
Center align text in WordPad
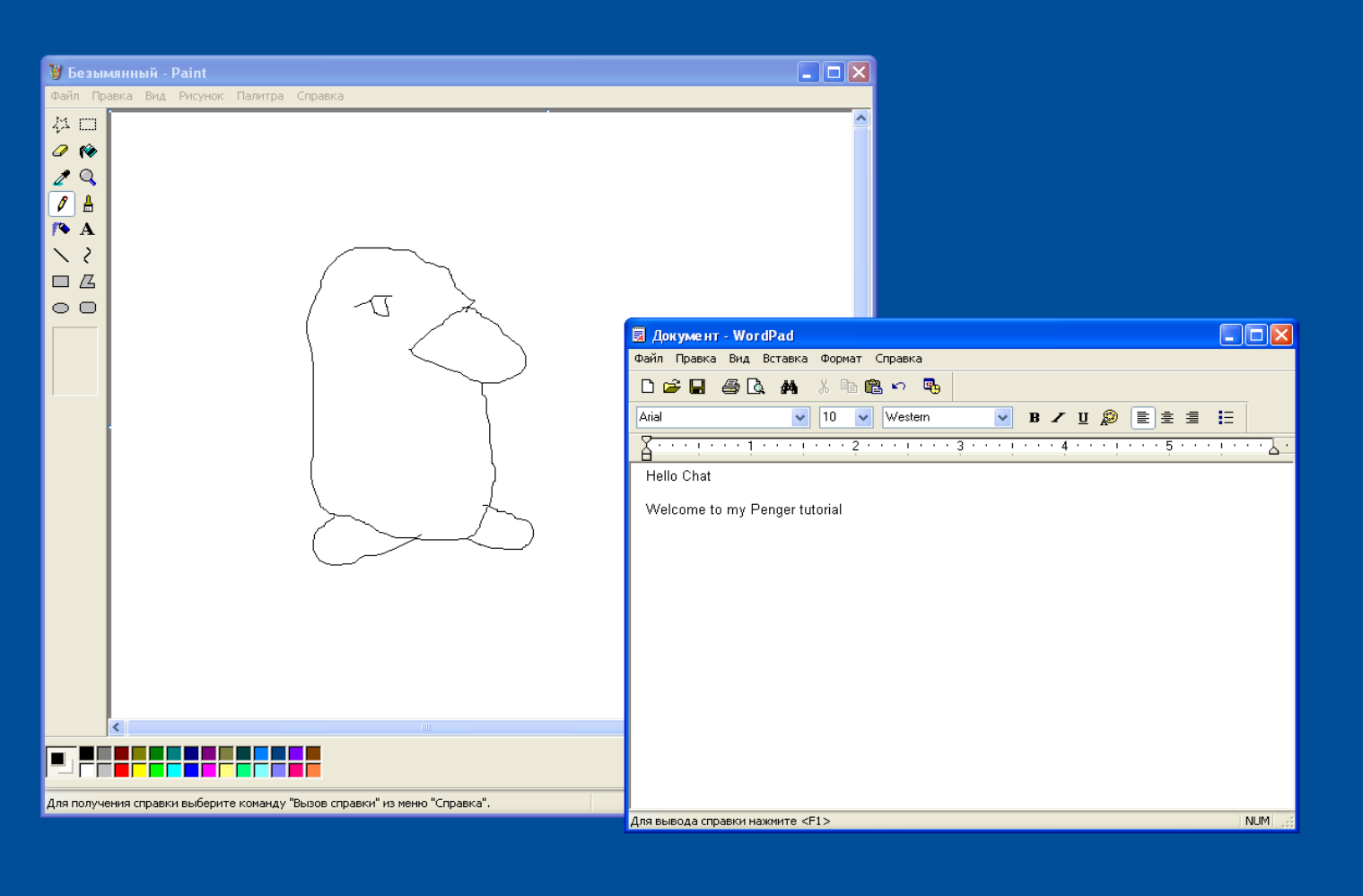point(1167,418)
